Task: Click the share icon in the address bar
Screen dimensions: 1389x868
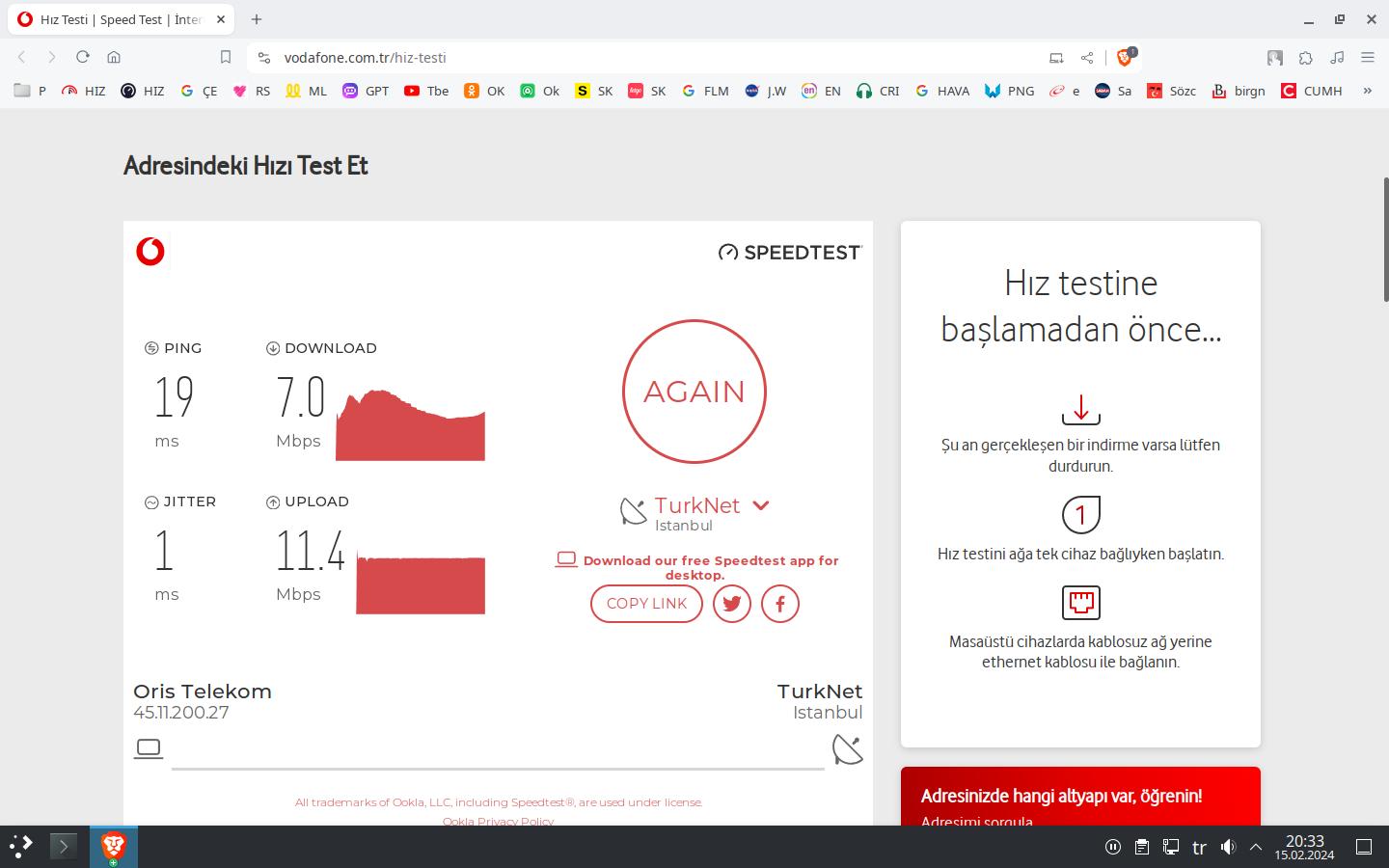Action: click(x=1087, y=57)
